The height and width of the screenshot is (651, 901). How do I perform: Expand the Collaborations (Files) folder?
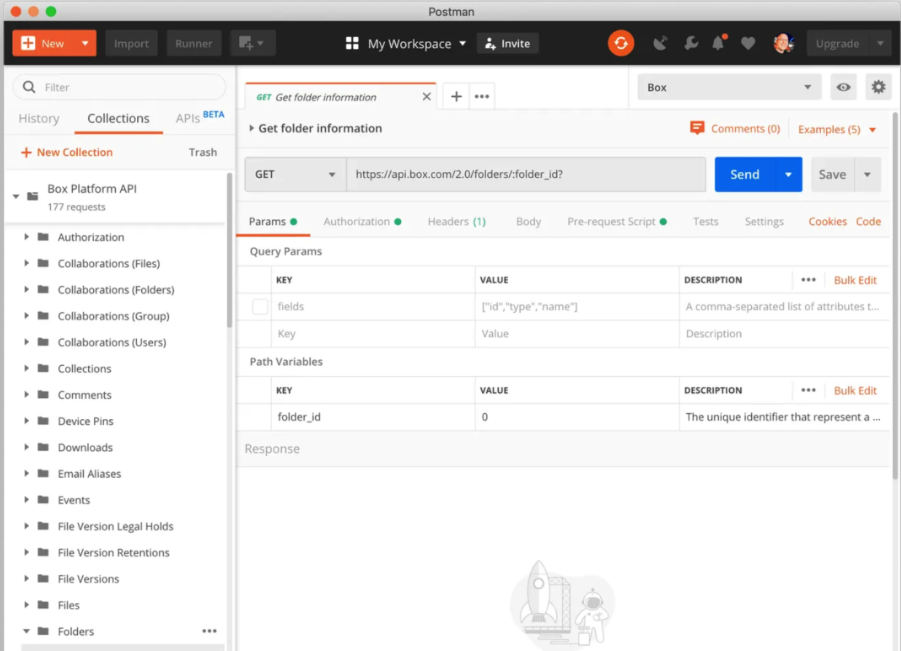26,263
